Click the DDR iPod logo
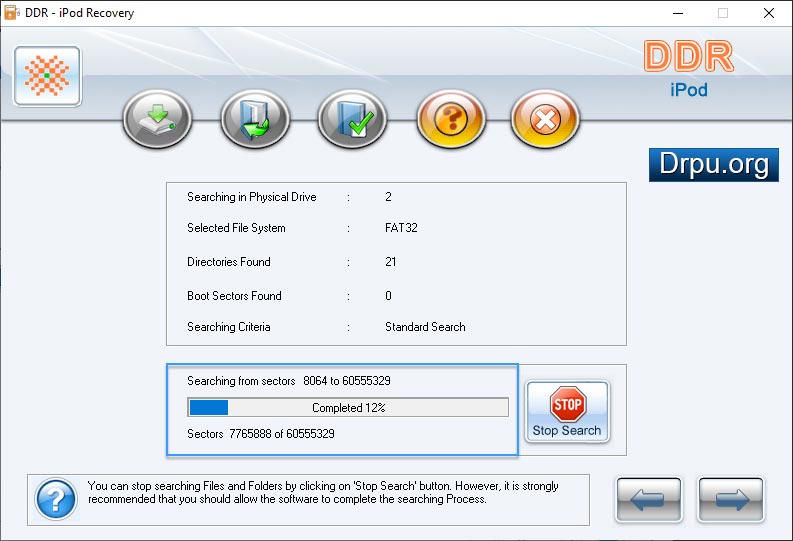The height and width of the screenshot is (541, 793). [x=689, y=69]
